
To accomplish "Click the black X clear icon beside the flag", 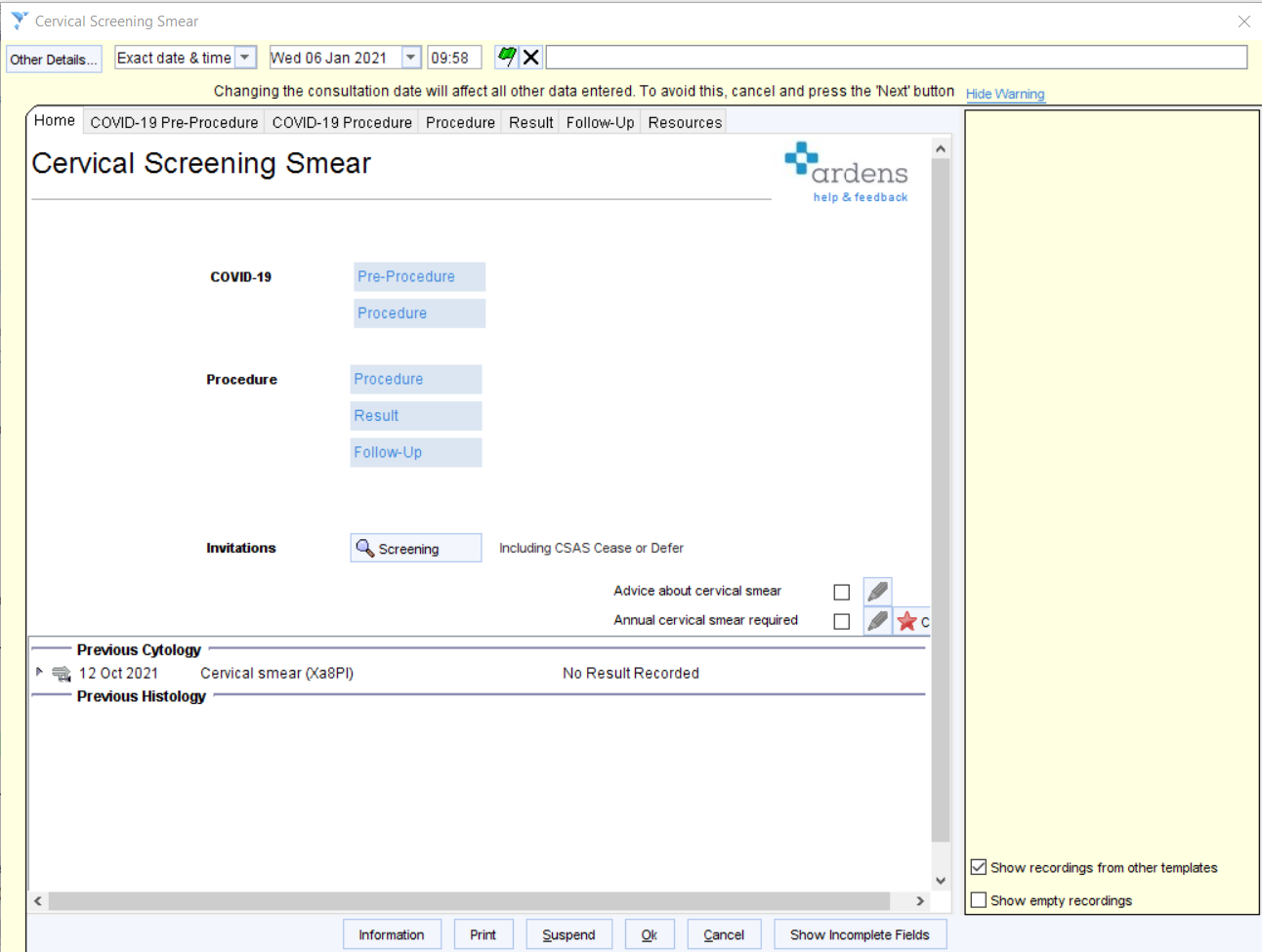I will tap(530, 57).
